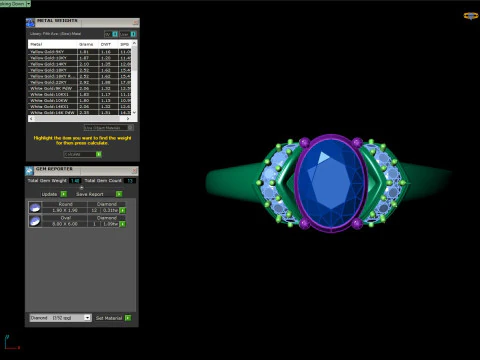
Task: Click the Round shape cell
Action: (65, 204)
